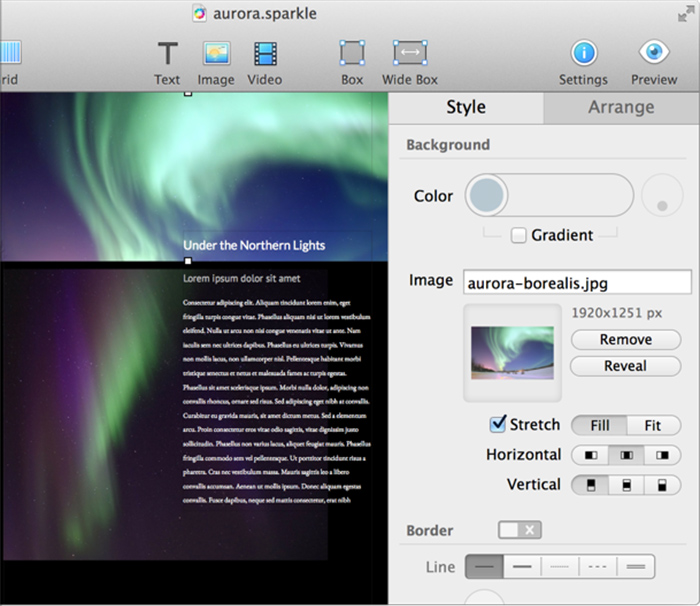Switch to the Arrange tab

[621, 107]
